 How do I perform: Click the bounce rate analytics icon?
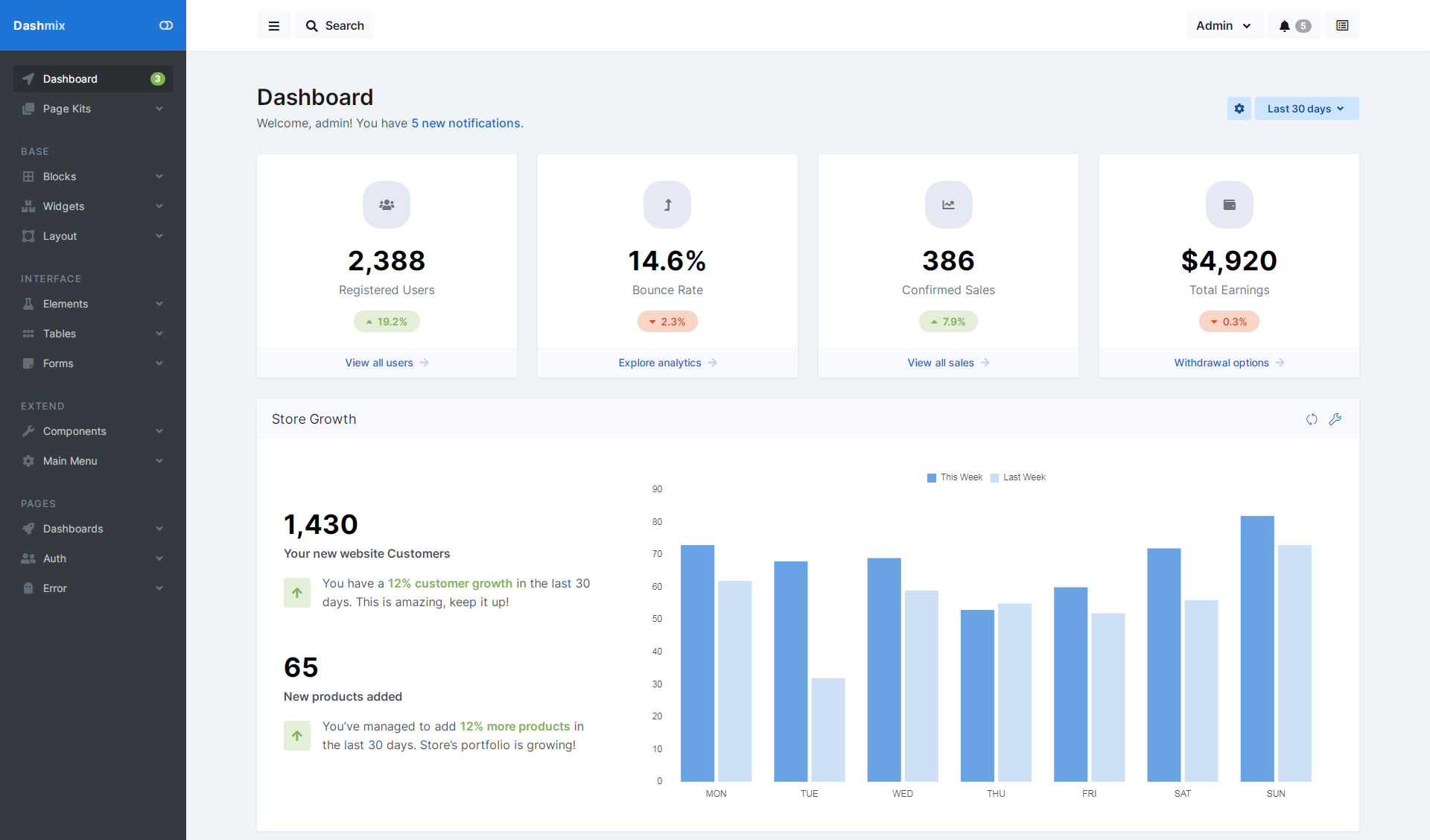pyautogui.click(x=667, y=204)
